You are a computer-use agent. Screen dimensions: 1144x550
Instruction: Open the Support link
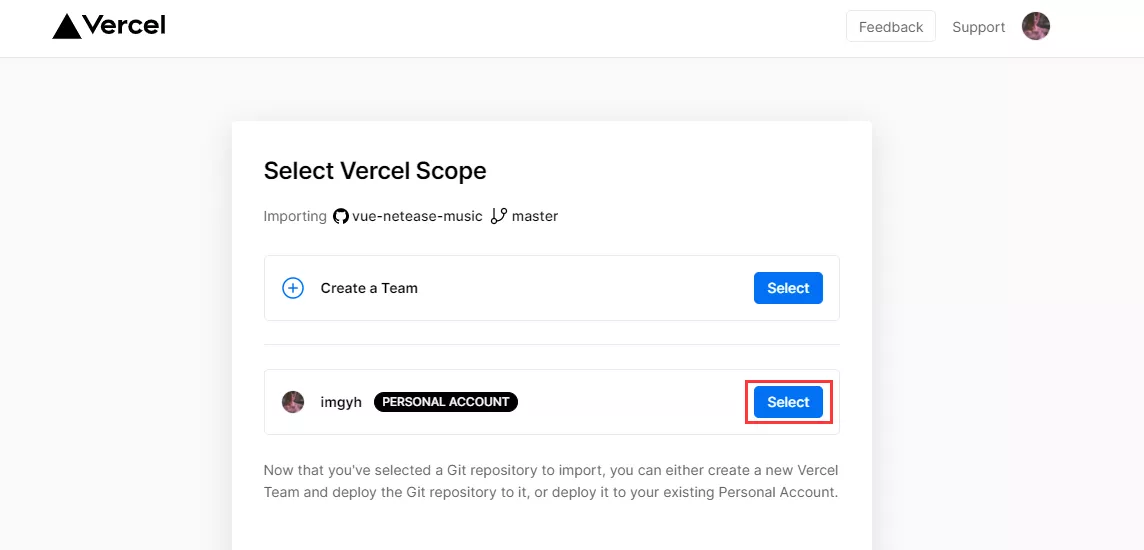978,27
